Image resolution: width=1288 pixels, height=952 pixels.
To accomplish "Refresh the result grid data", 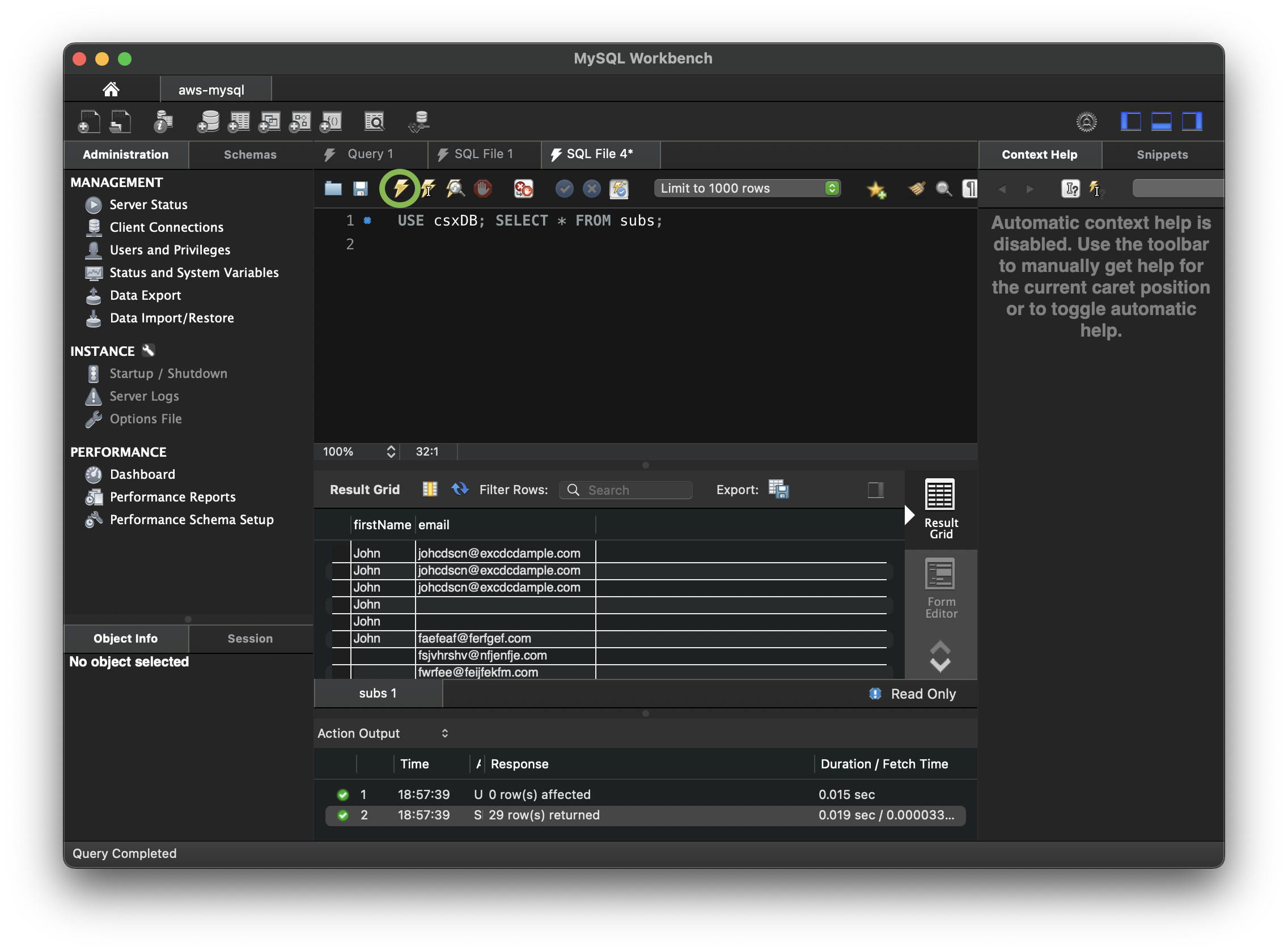I will (460, 489).
